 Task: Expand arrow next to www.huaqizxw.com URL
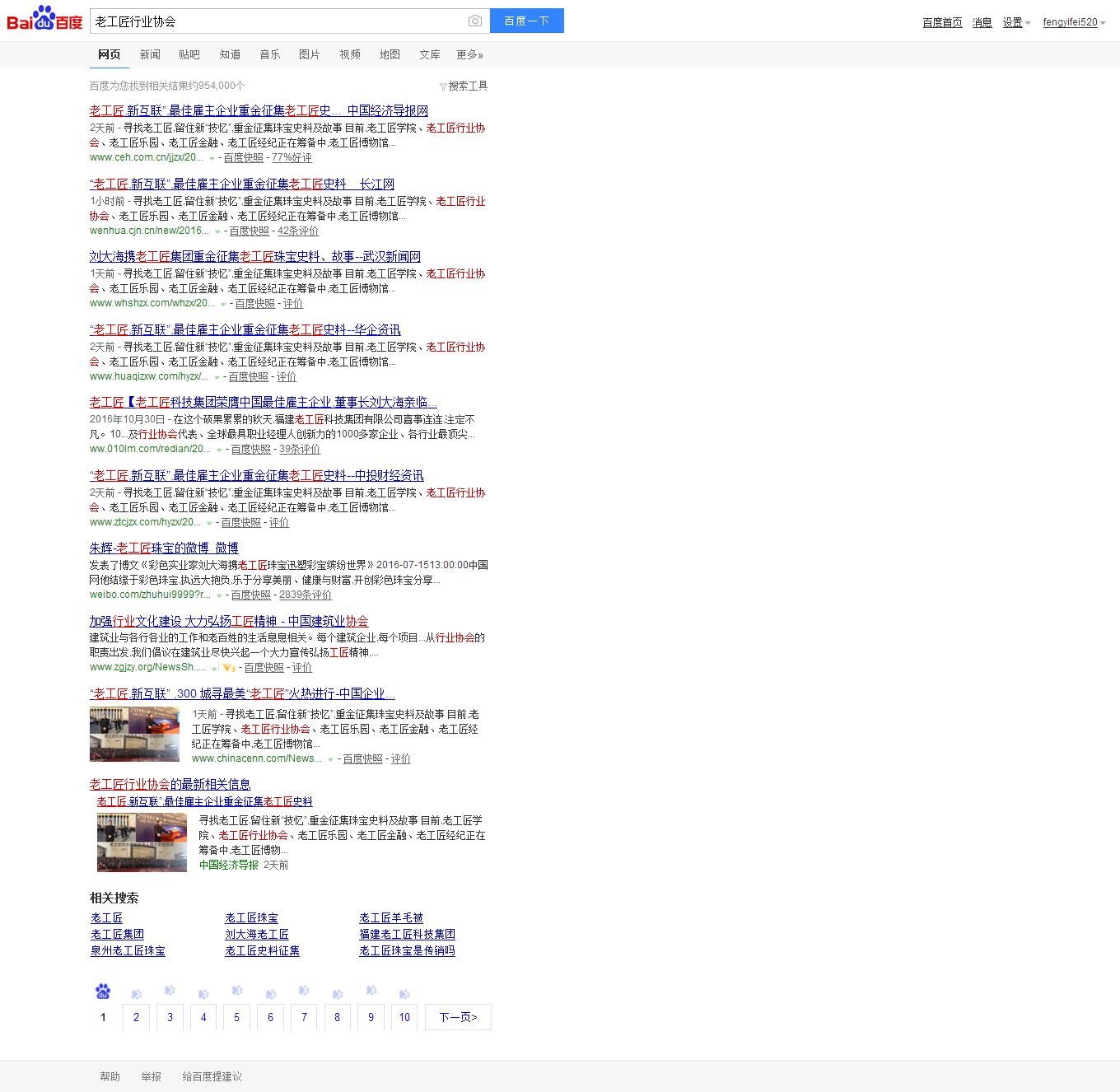tap(217, 377)
